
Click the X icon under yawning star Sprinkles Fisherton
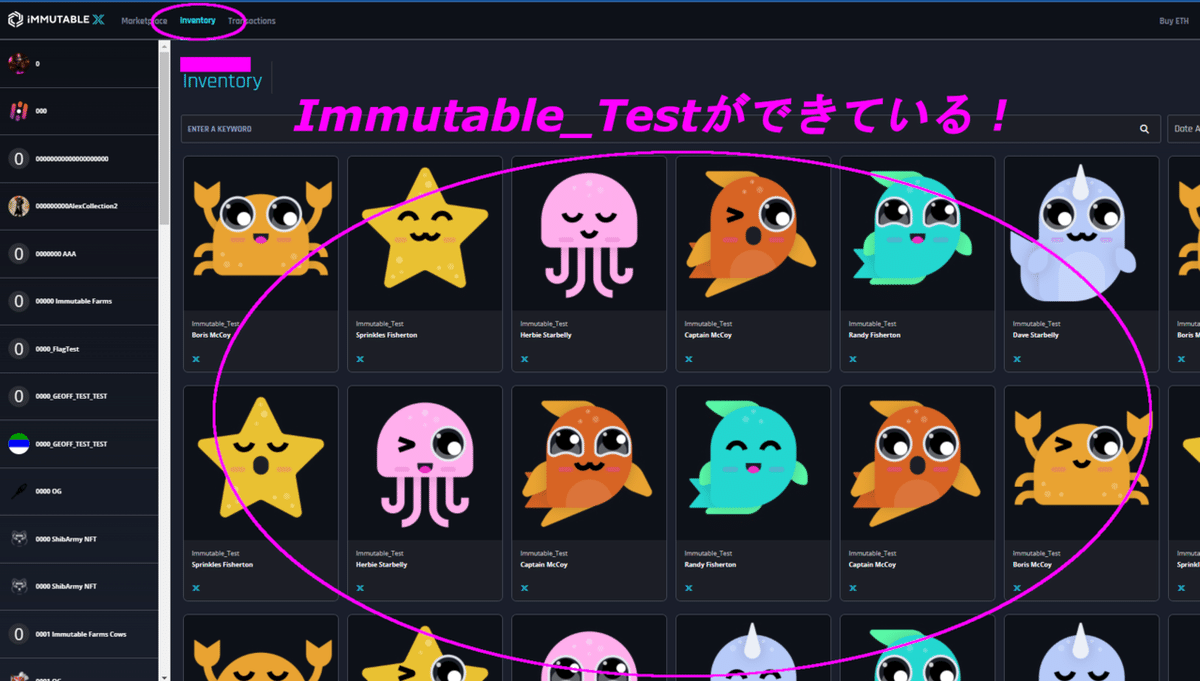tap(196, 588)
